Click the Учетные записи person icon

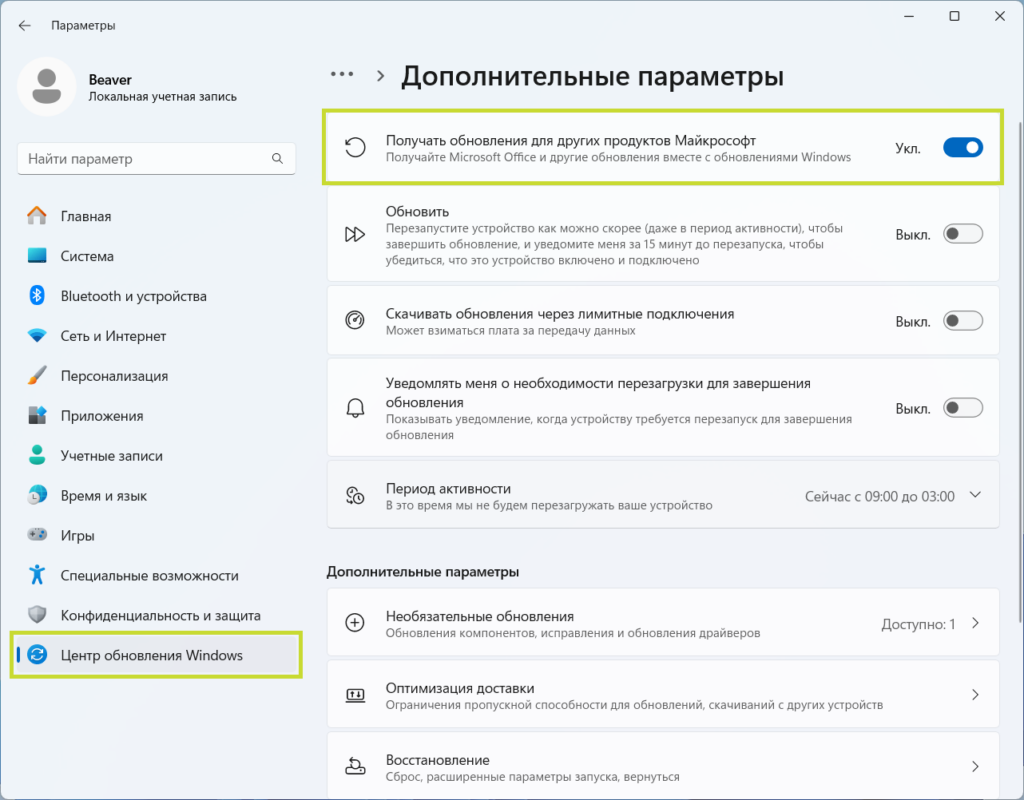37,455
